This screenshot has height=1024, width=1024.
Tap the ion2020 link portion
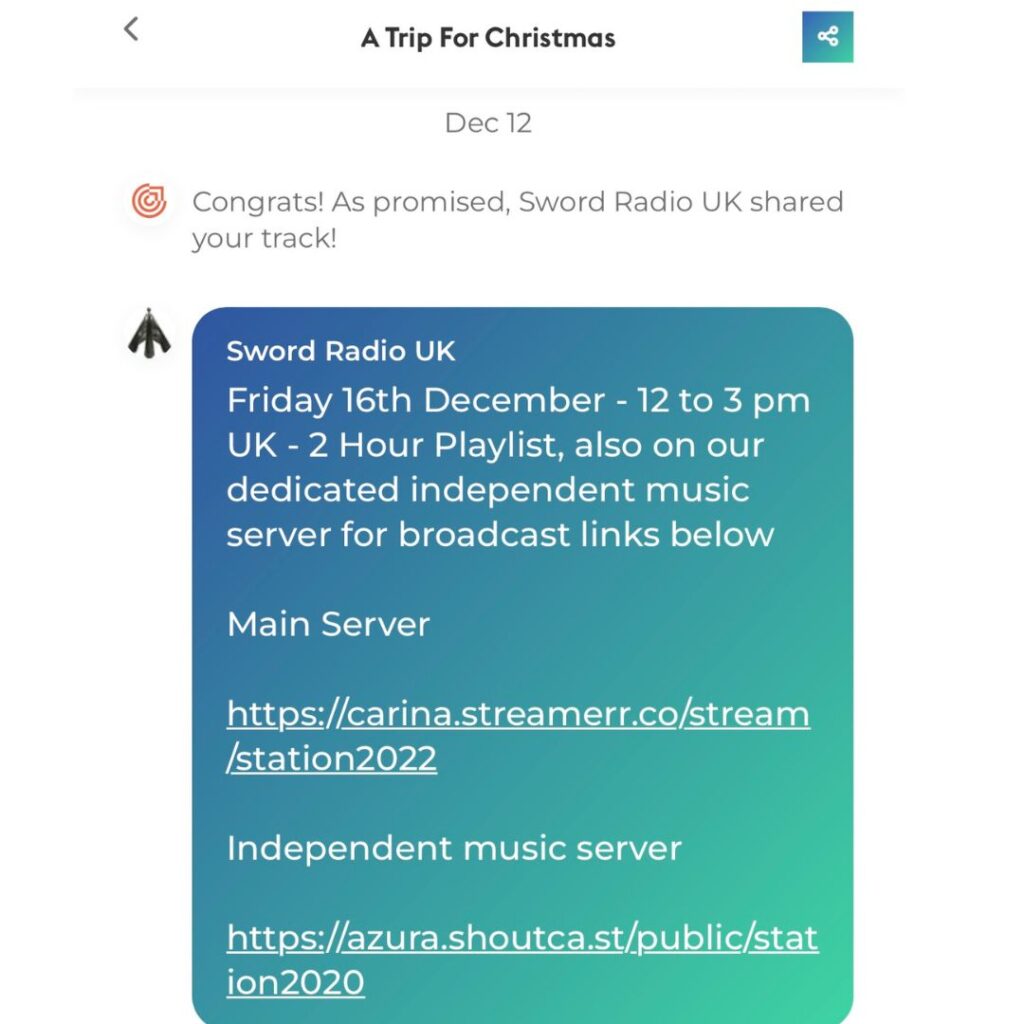point(295,982)
